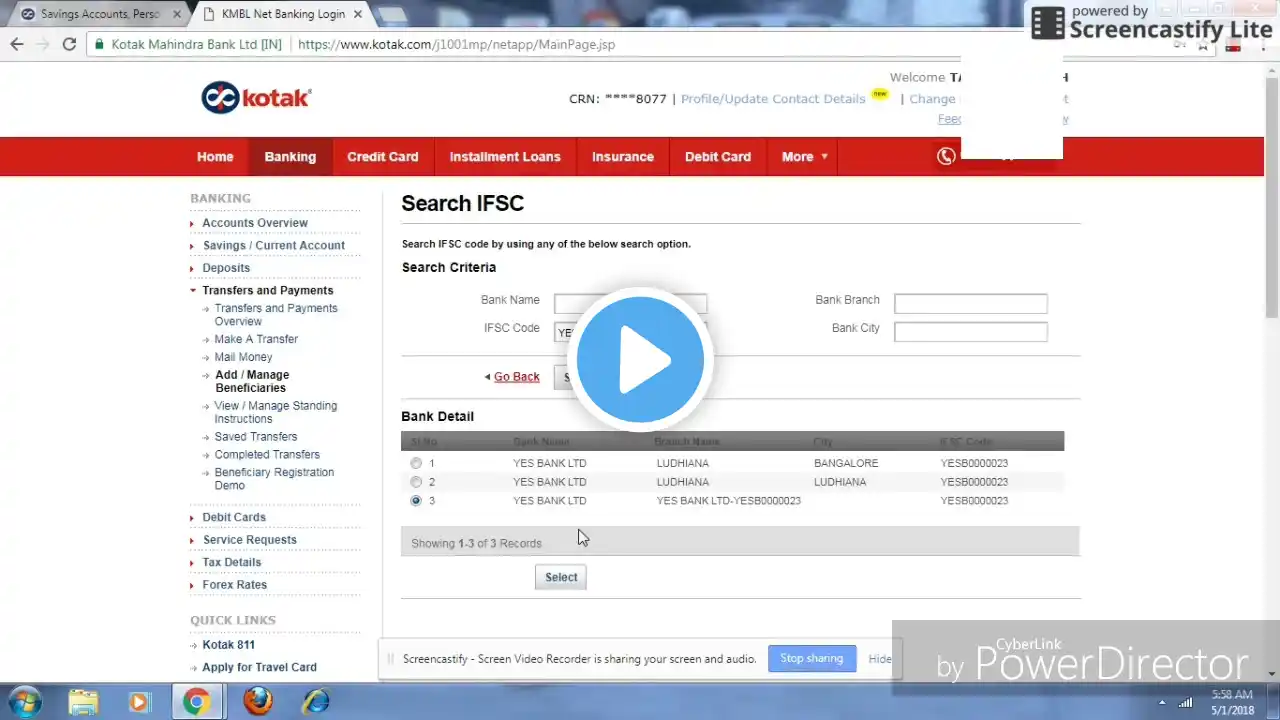Open the Installment Loans menu item
Image resolution: width=1280 pixels, height=720 pixels.
(x=505, y=157)
